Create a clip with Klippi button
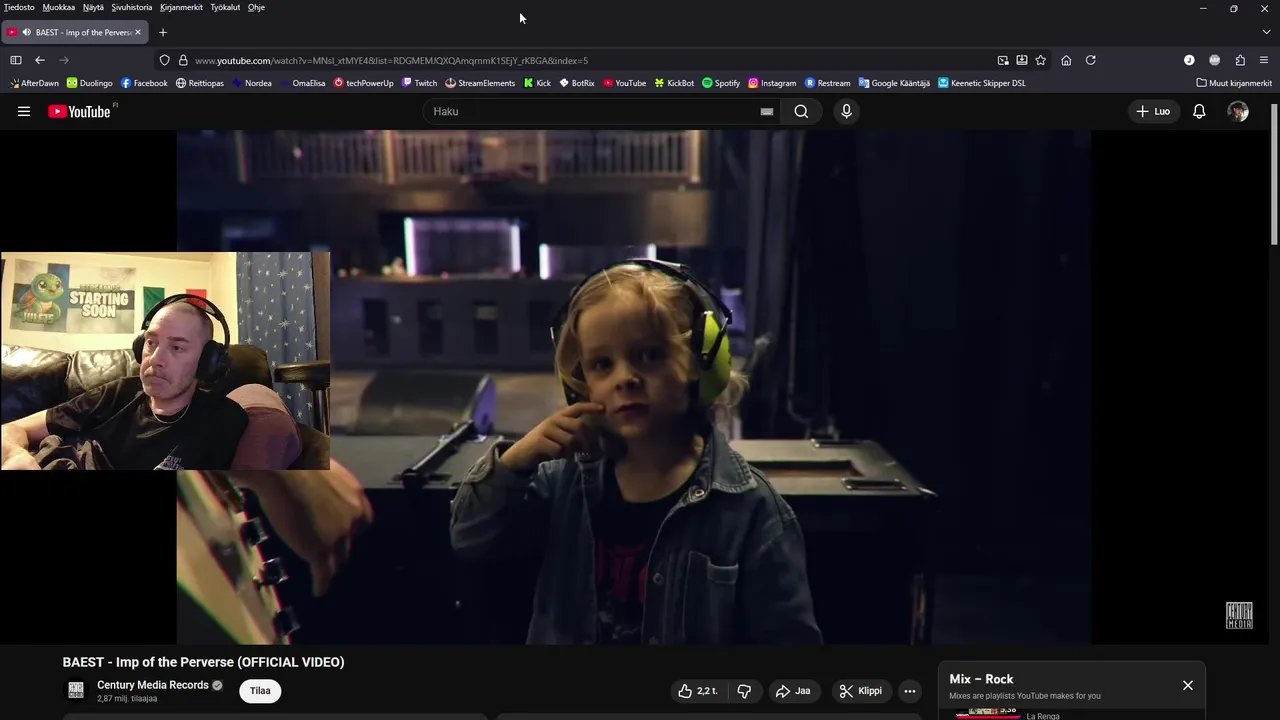The image size is (1280, 720). tap(861, 691)
